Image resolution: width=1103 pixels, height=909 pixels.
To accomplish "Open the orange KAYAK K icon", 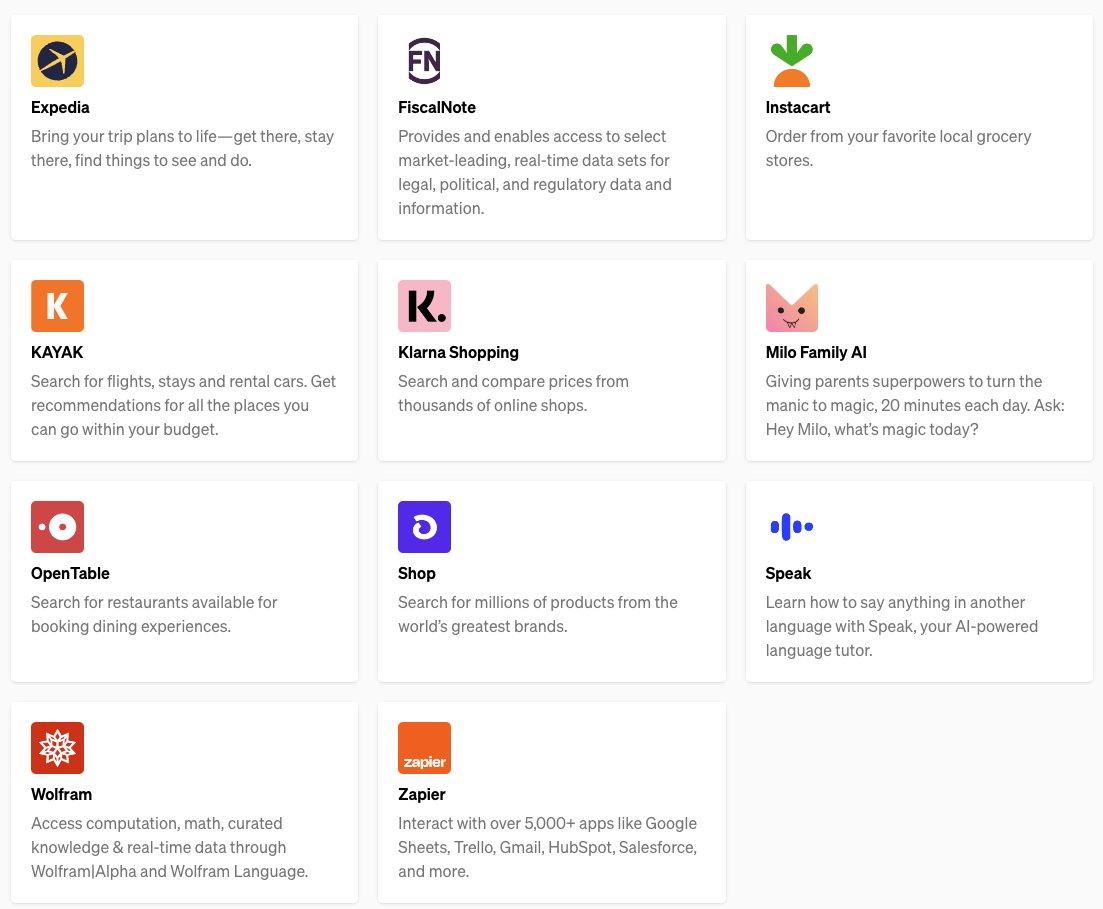I will 57,306.
